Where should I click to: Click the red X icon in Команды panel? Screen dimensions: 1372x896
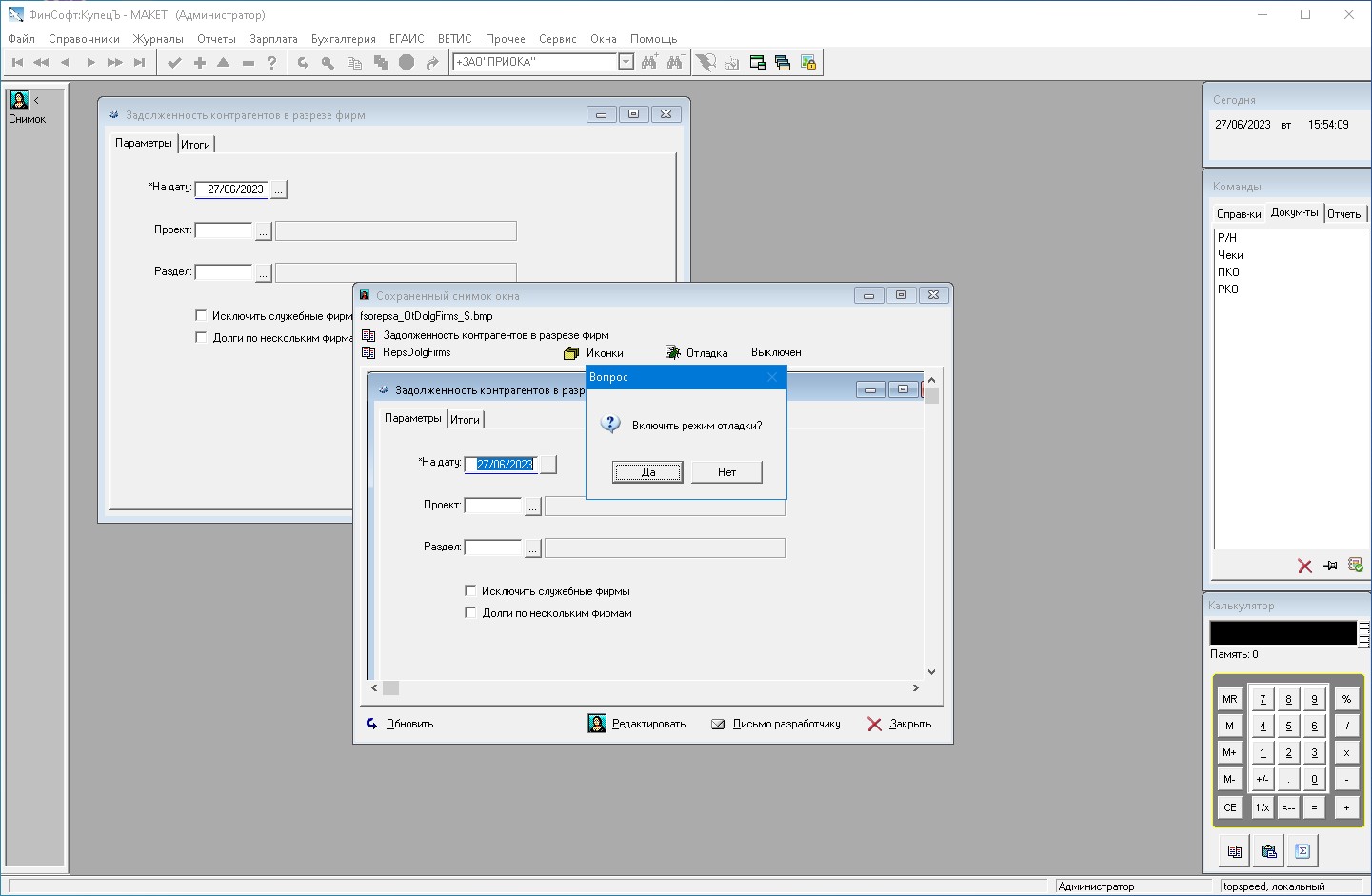[x=1304, y=566]
